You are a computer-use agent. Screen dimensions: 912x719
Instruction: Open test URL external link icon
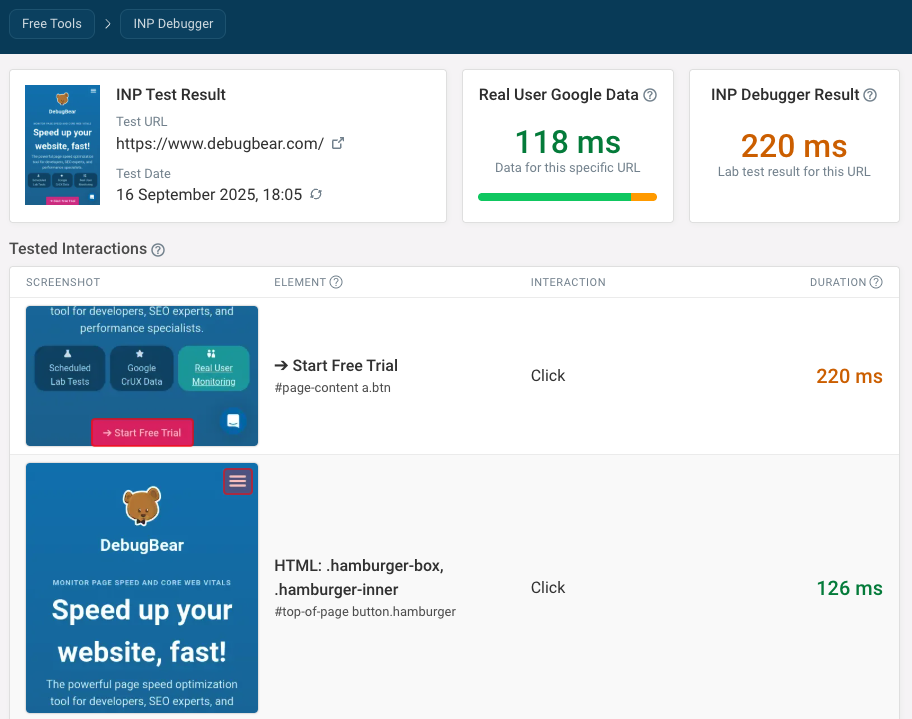coord(338,143)
